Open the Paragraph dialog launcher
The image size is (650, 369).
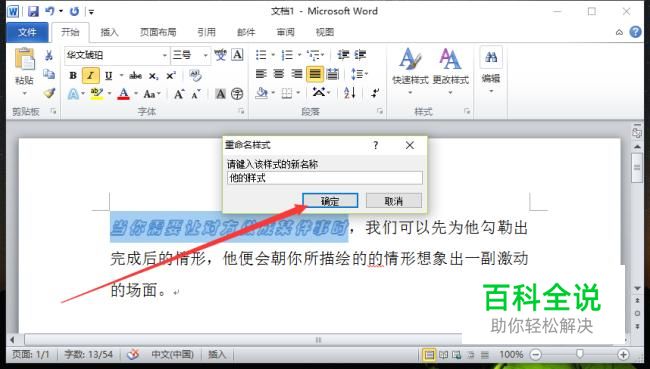(380, 111)
